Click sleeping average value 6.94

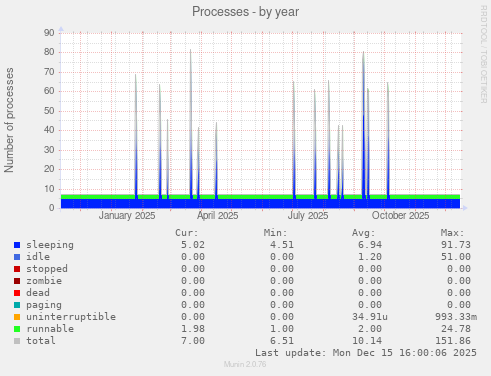click(x=370, y=245)
